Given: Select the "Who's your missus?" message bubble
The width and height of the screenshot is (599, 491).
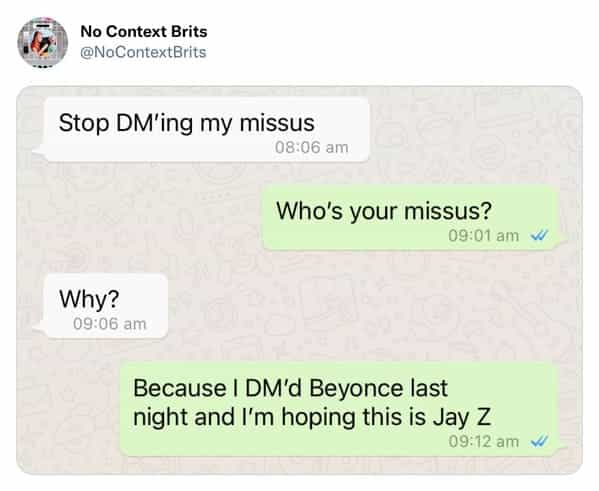Looking at the screenshot, I should tap(408, 218).
